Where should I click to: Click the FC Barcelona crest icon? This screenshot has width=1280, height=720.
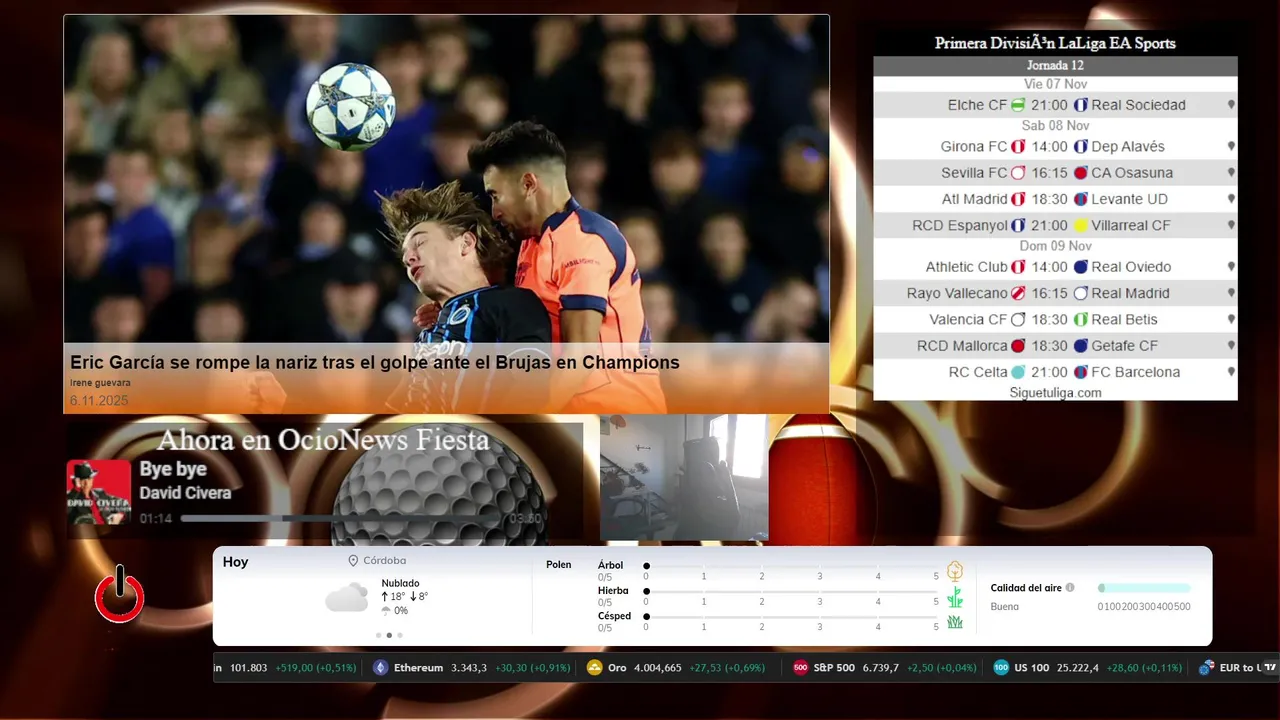[x=1081, y=372]
